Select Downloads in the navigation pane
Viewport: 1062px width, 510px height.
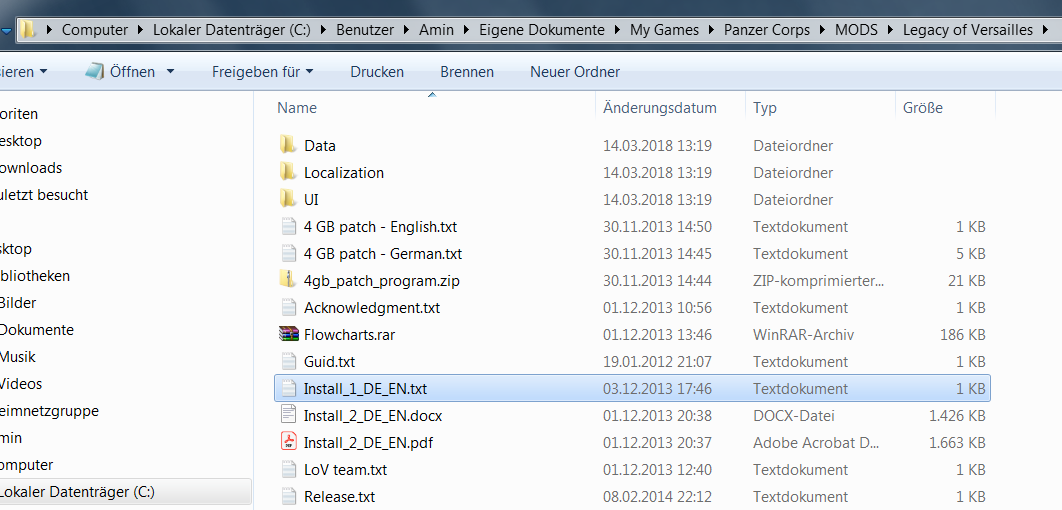[31, 168]
